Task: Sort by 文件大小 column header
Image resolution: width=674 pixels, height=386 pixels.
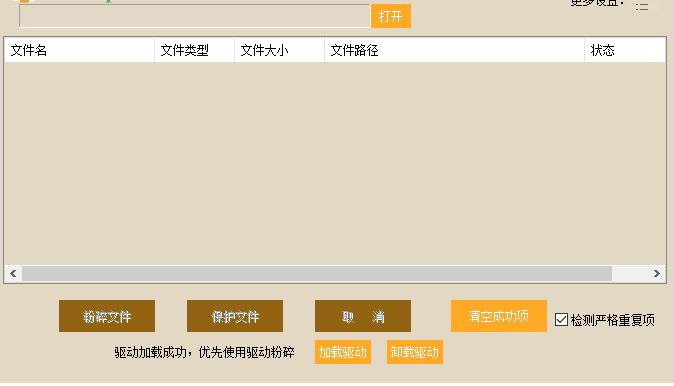Action: click(279, 50)
